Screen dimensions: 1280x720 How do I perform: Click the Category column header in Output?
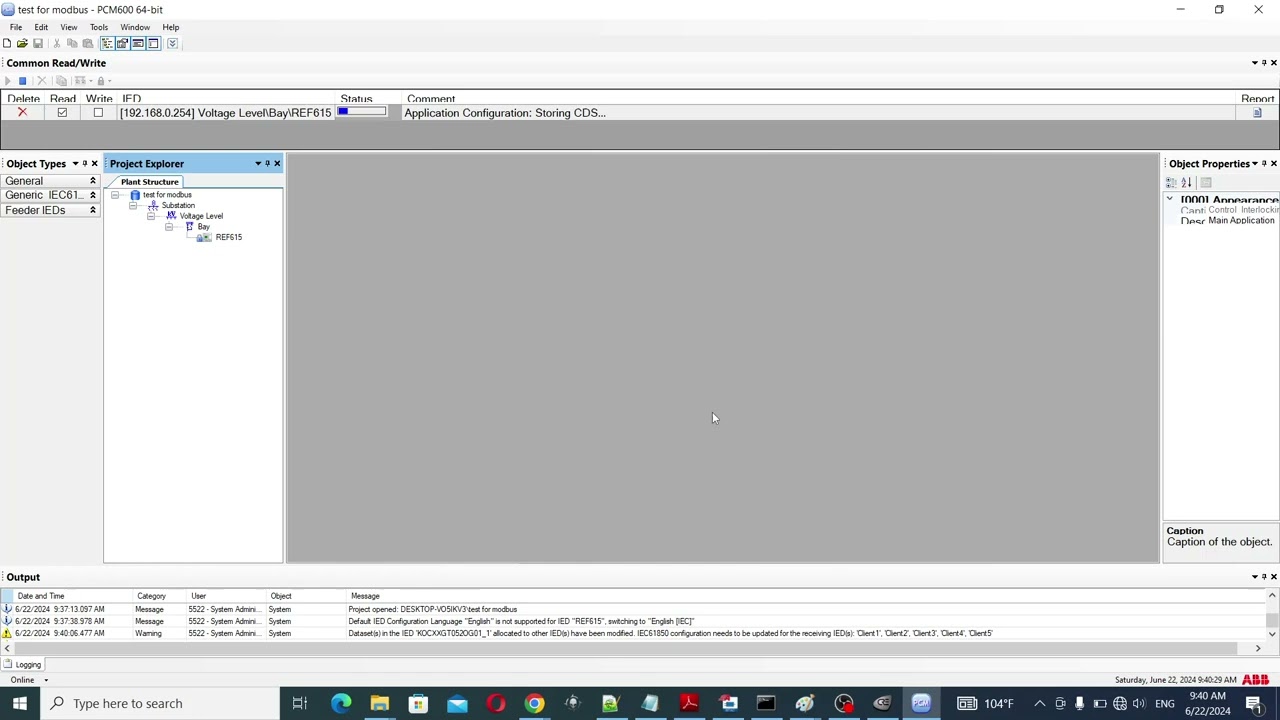point(151,596)
